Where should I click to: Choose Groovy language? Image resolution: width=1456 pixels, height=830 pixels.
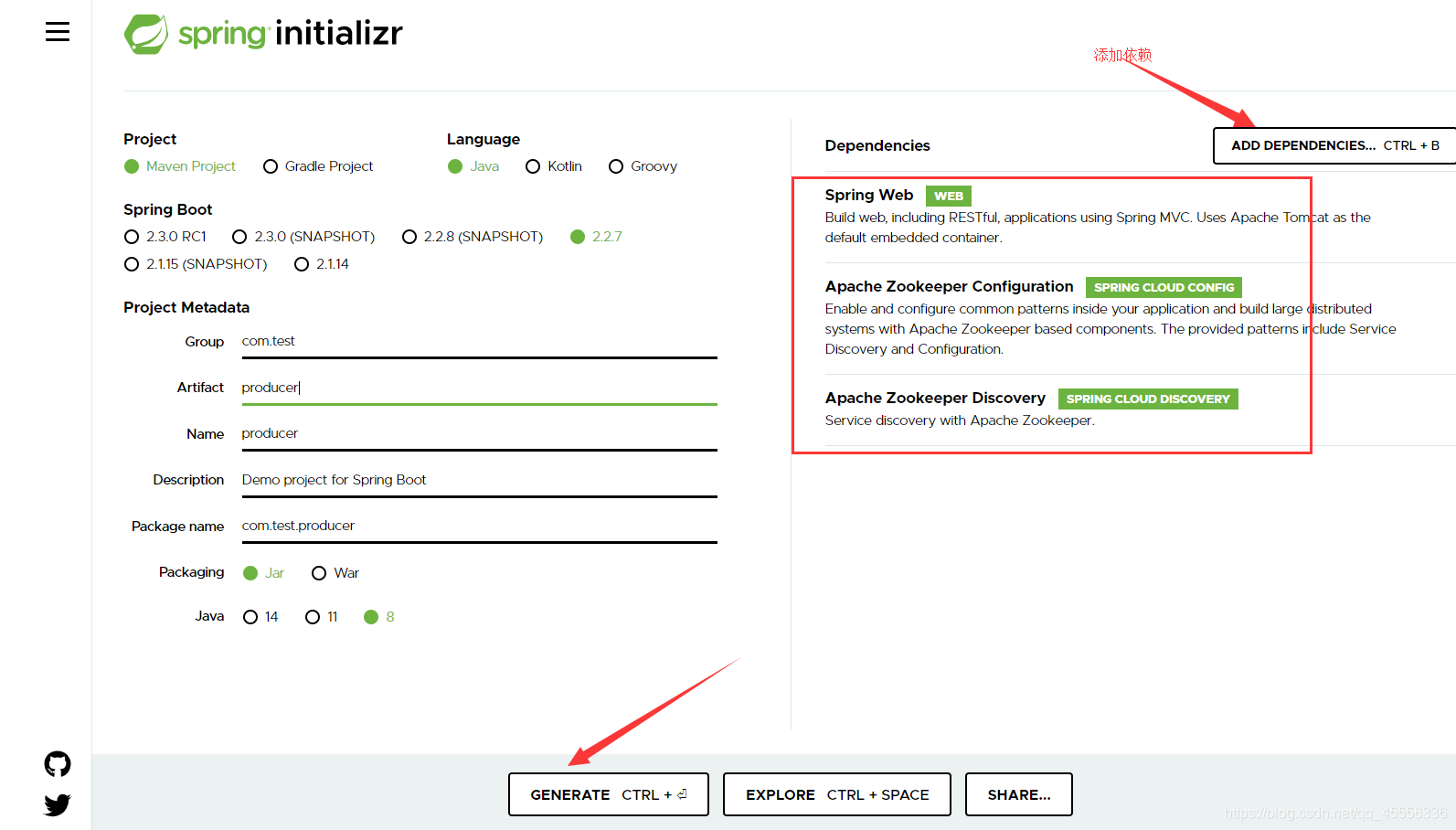point(643,166)
